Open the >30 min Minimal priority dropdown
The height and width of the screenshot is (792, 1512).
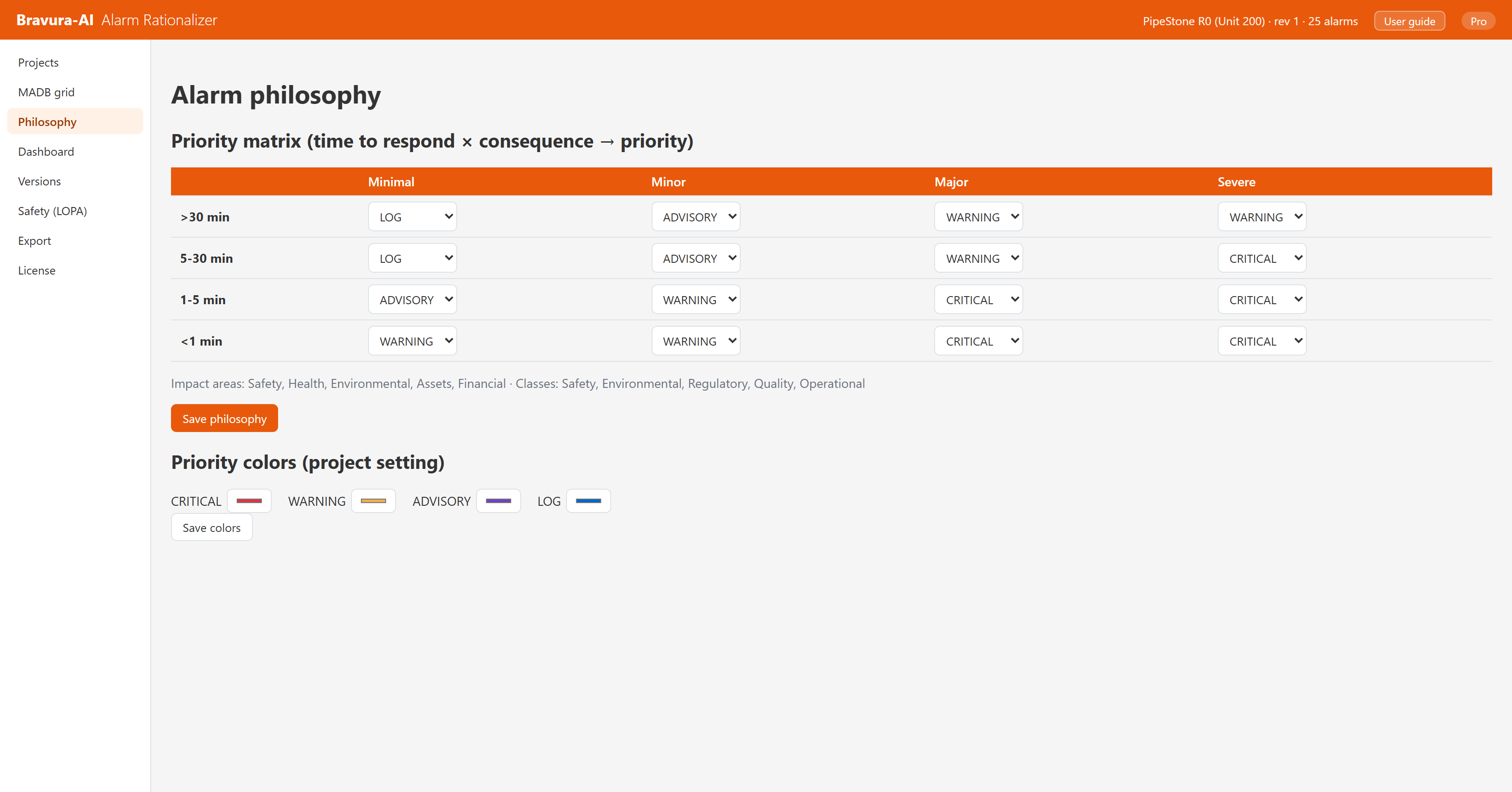[x=413, y=216]
